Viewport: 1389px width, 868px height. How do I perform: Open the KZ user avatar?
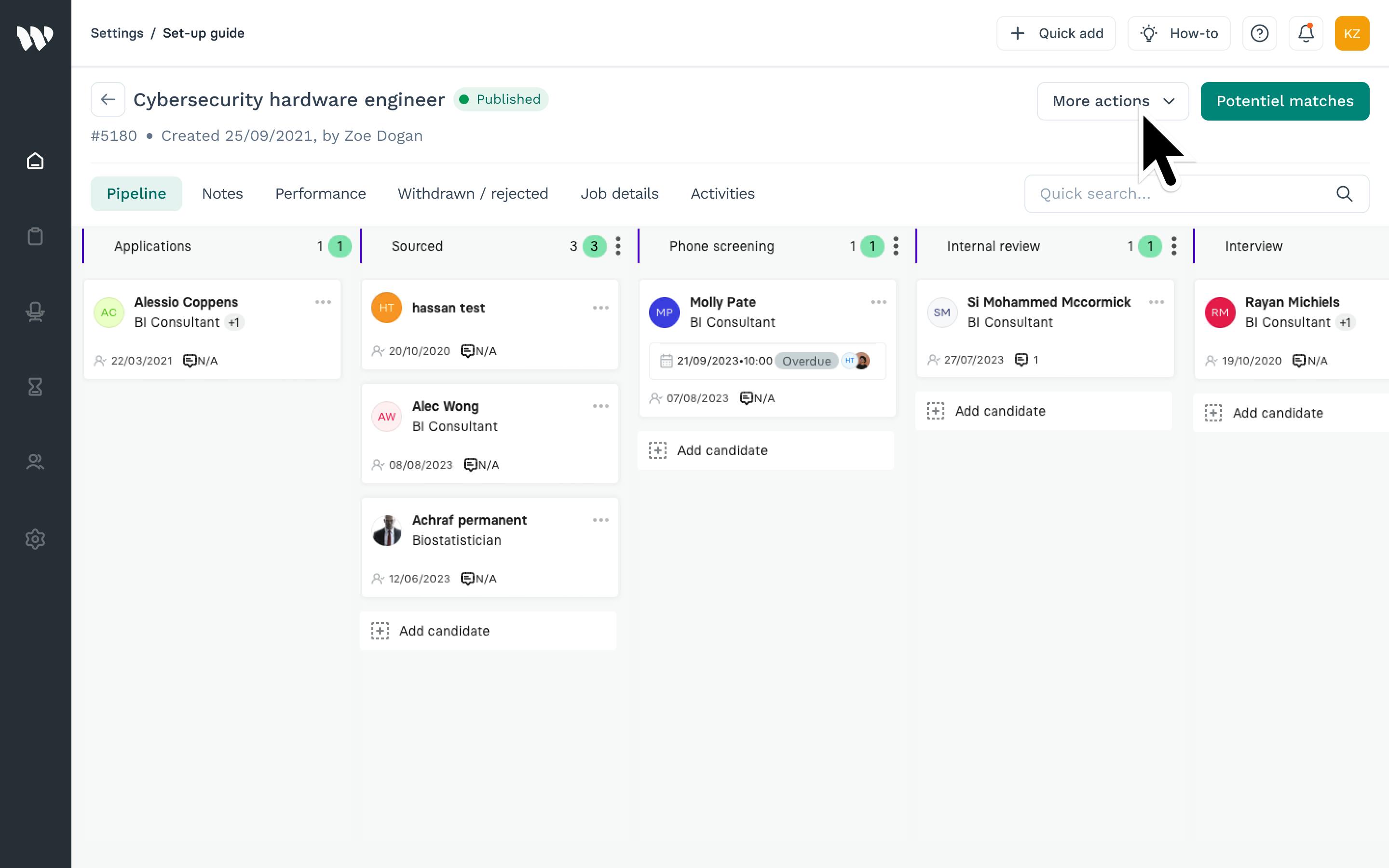point(1351,33)
